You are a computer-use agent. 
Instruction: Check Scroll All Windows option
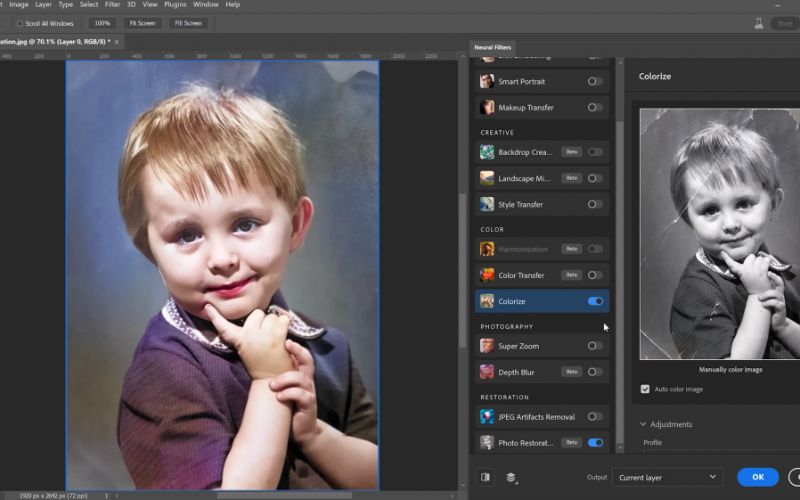coord(20,23)
